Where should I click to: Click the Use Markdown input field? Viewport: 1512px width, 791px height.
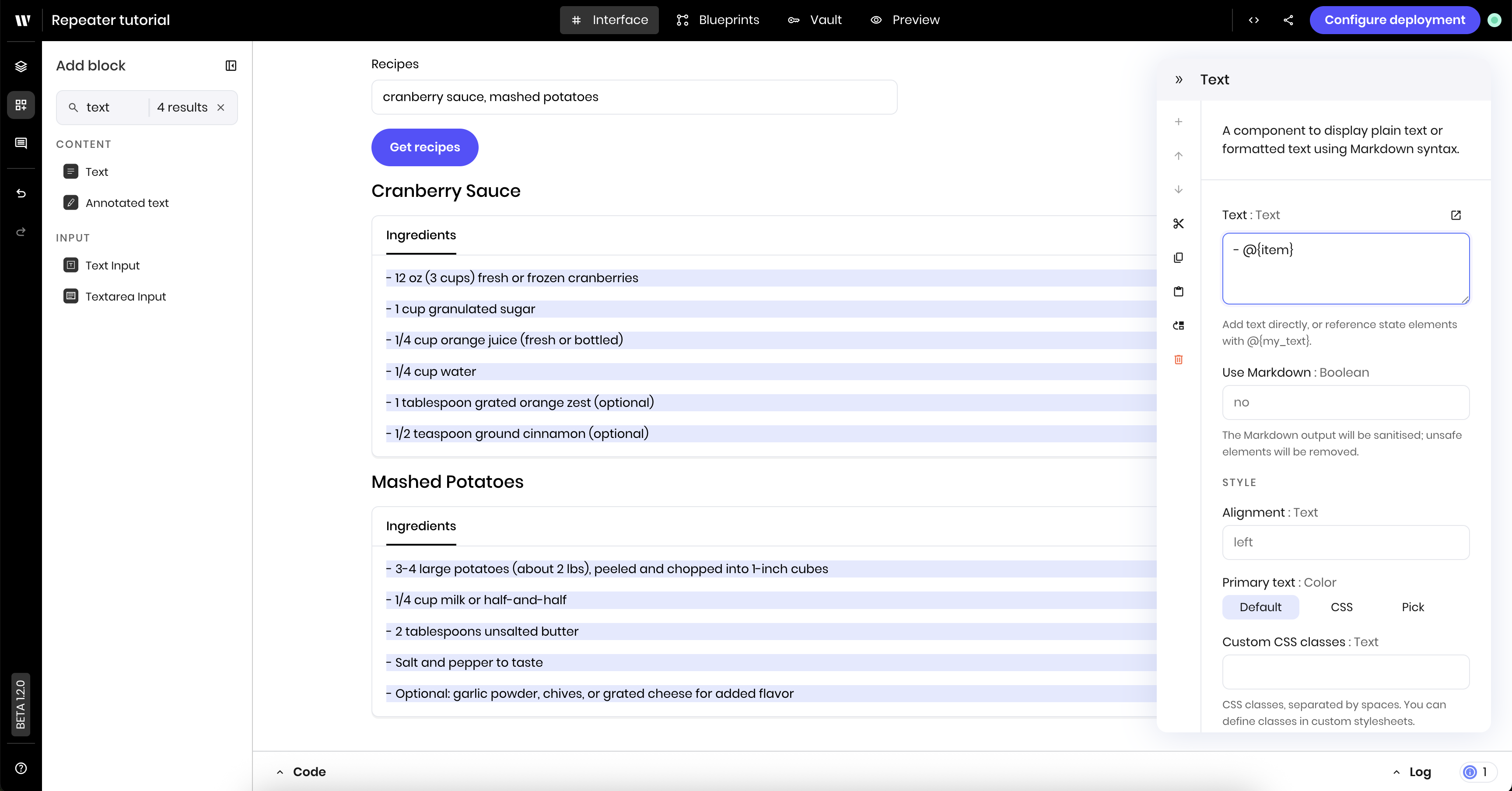(1345, 402)
